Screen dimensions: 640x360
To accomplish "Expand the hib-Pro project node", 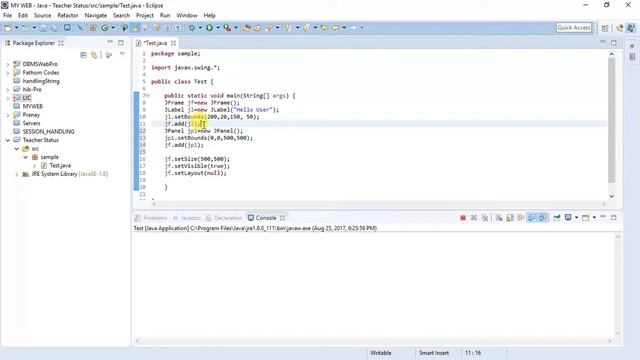I will (x=8, y=89).
